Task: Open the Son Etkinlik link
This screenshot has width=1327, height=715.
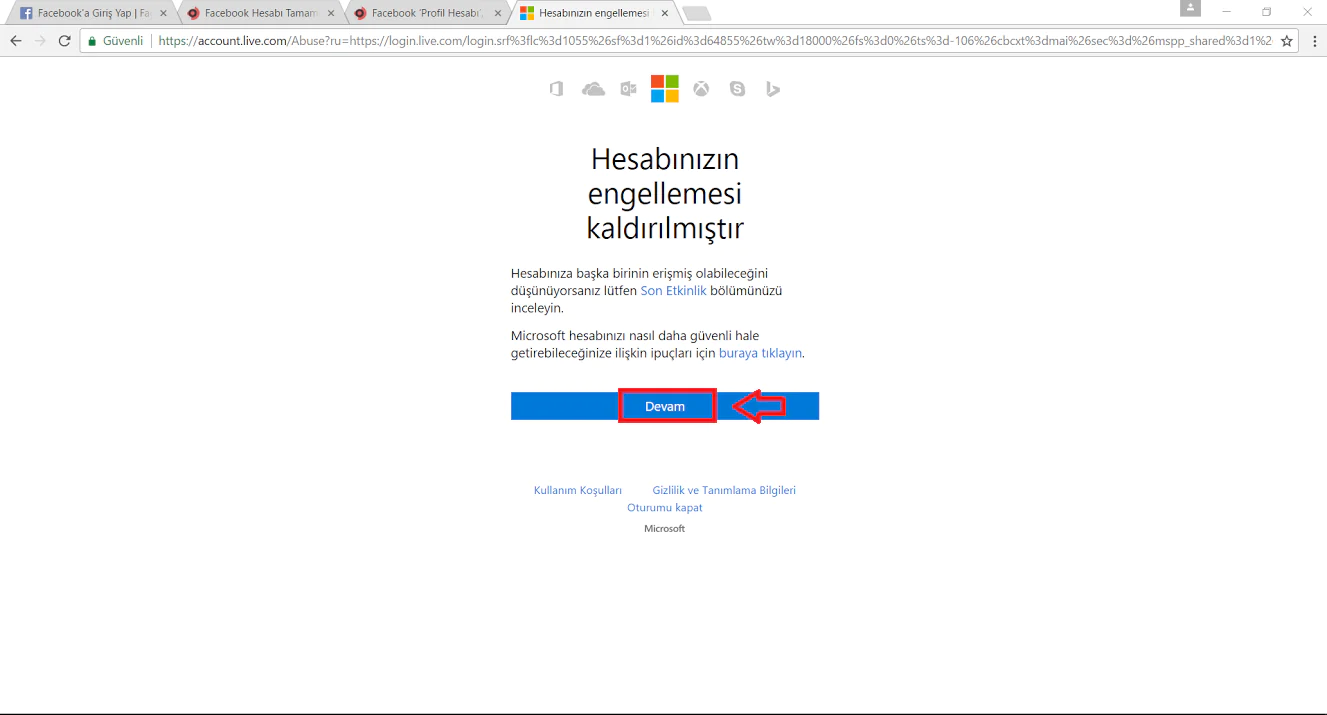Action: click(x=673, y=291)
